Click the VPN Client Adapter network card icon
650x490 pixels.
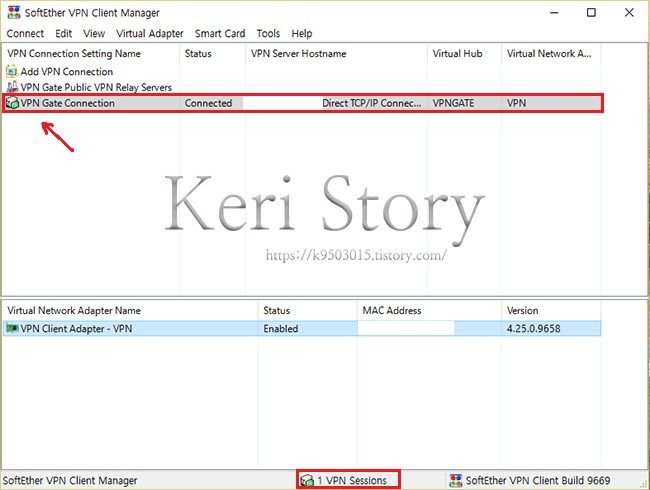(12, 329)
